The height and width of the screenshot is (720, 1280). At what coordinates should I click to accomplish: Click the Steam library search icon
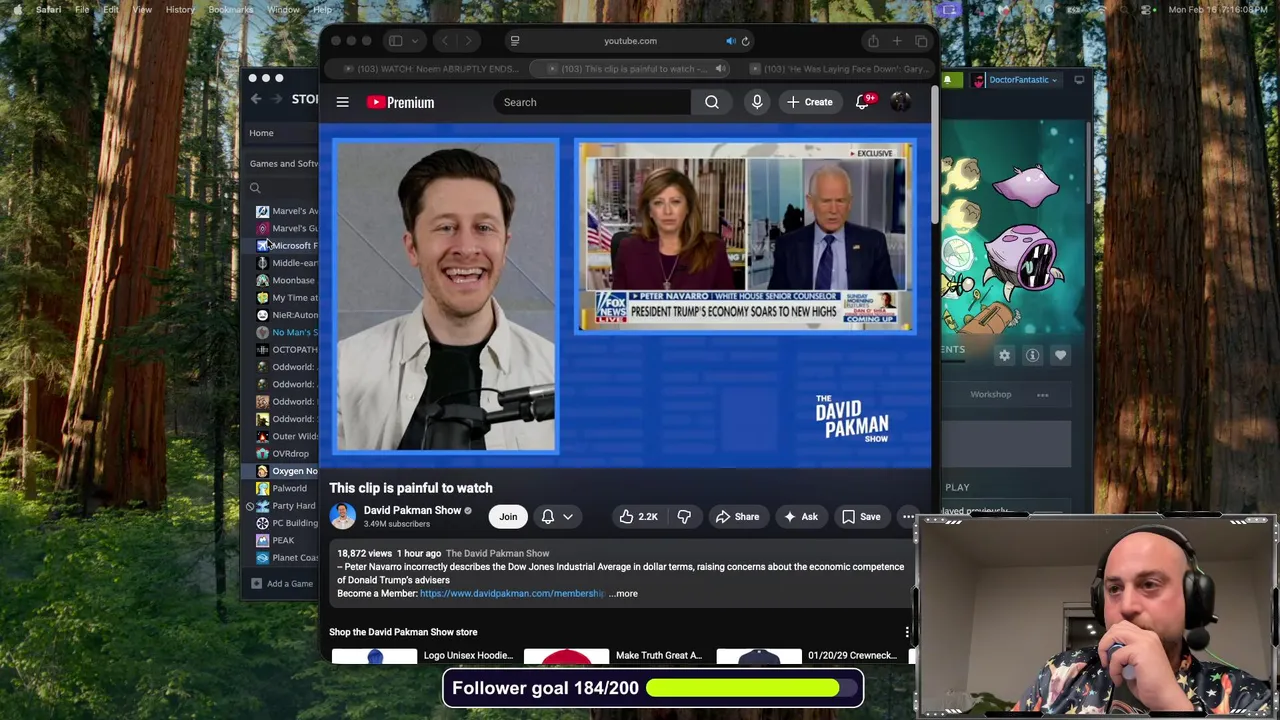point(255,188)
